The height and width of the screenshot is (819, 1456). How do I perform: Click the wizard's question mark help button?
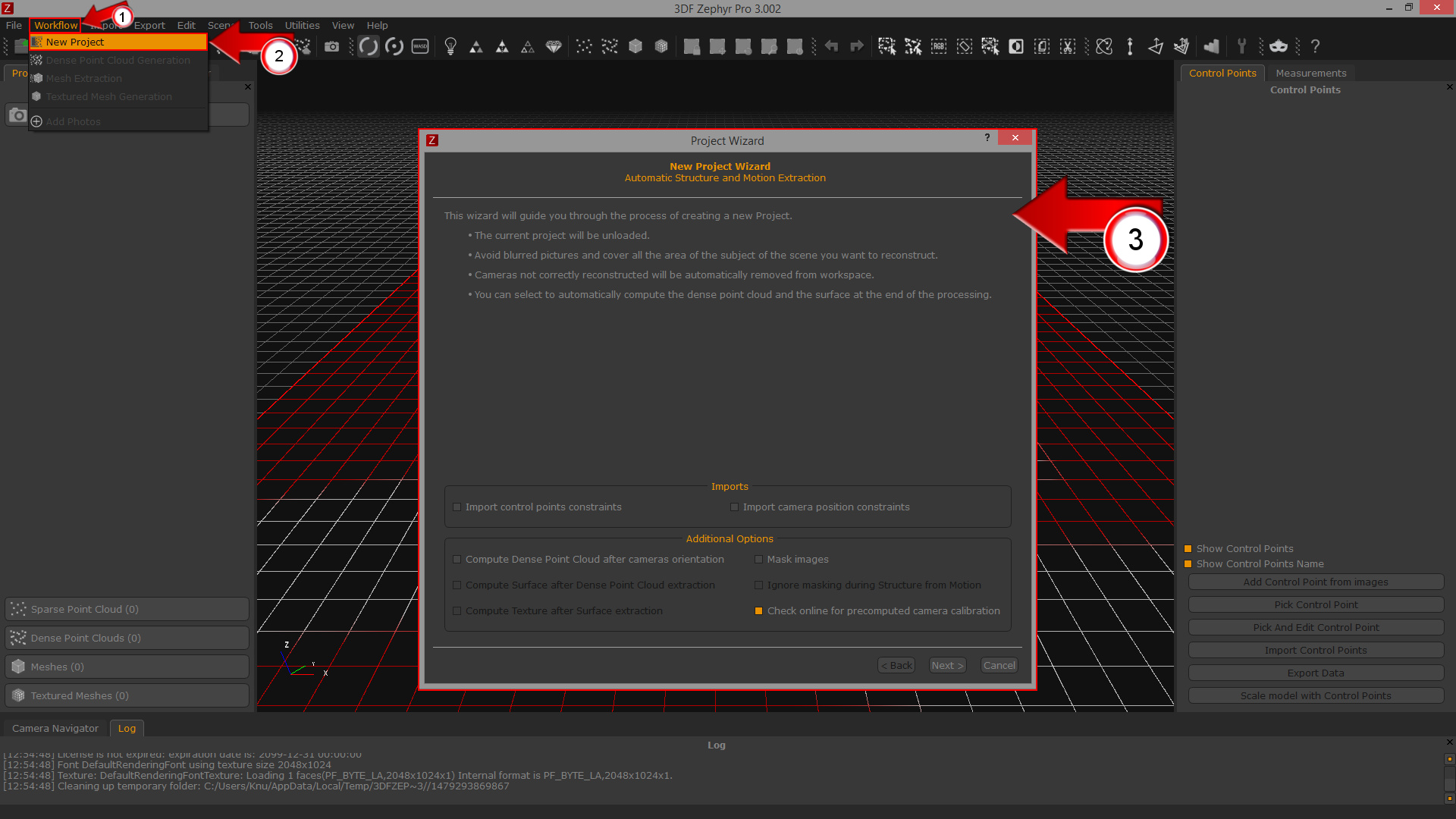point(987,137)
